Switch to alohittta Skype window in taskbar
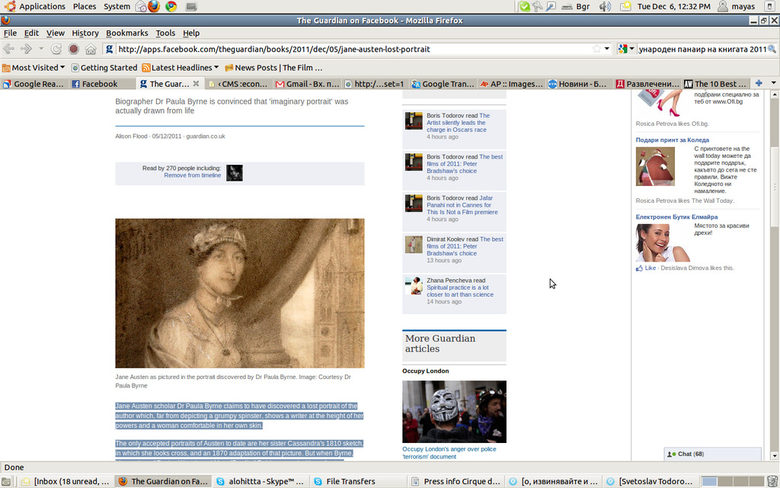This screenshot has height=488, width=780. 259,481
